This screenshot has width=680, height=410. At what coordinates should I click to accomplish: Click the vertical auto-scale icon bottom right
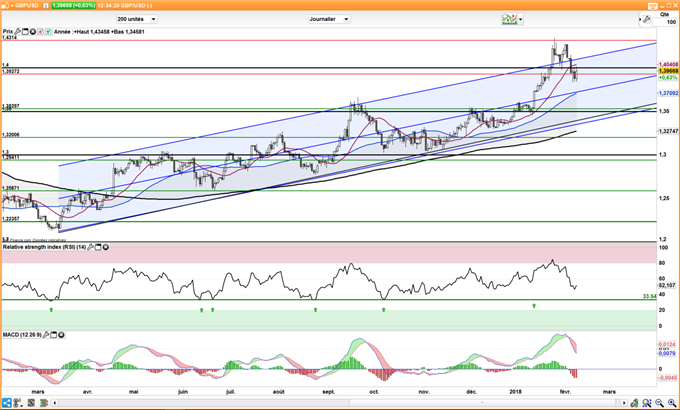point(634,403)
